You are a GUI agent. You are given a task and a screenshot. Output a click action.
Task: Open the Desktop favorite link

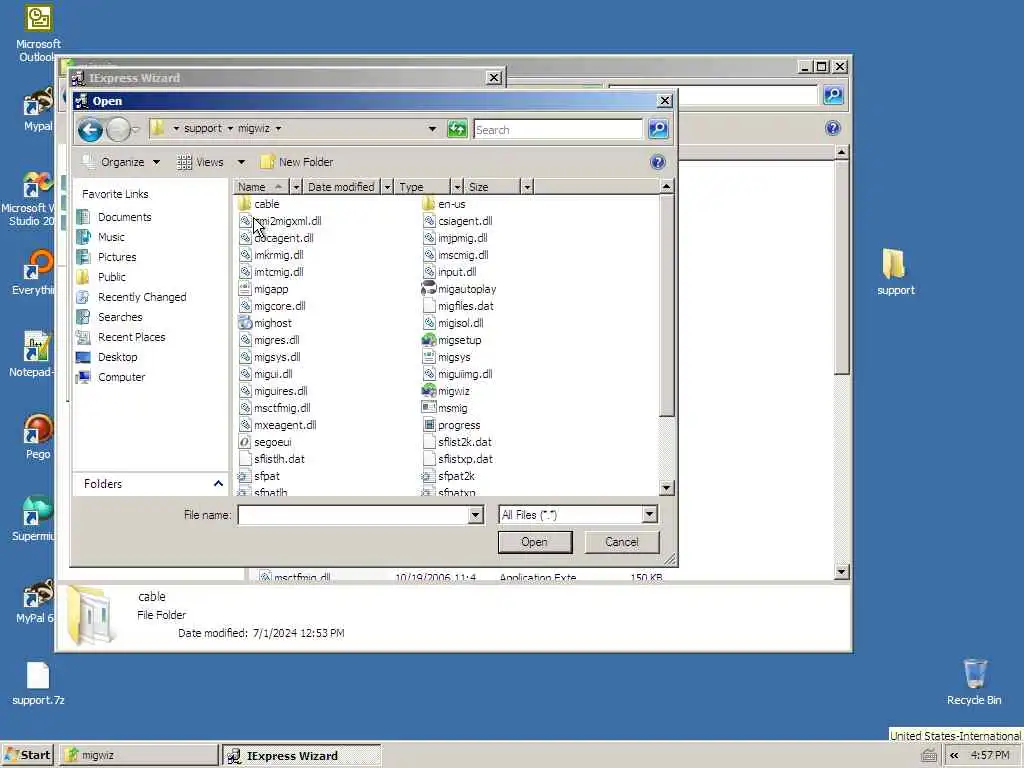[107, 357]
